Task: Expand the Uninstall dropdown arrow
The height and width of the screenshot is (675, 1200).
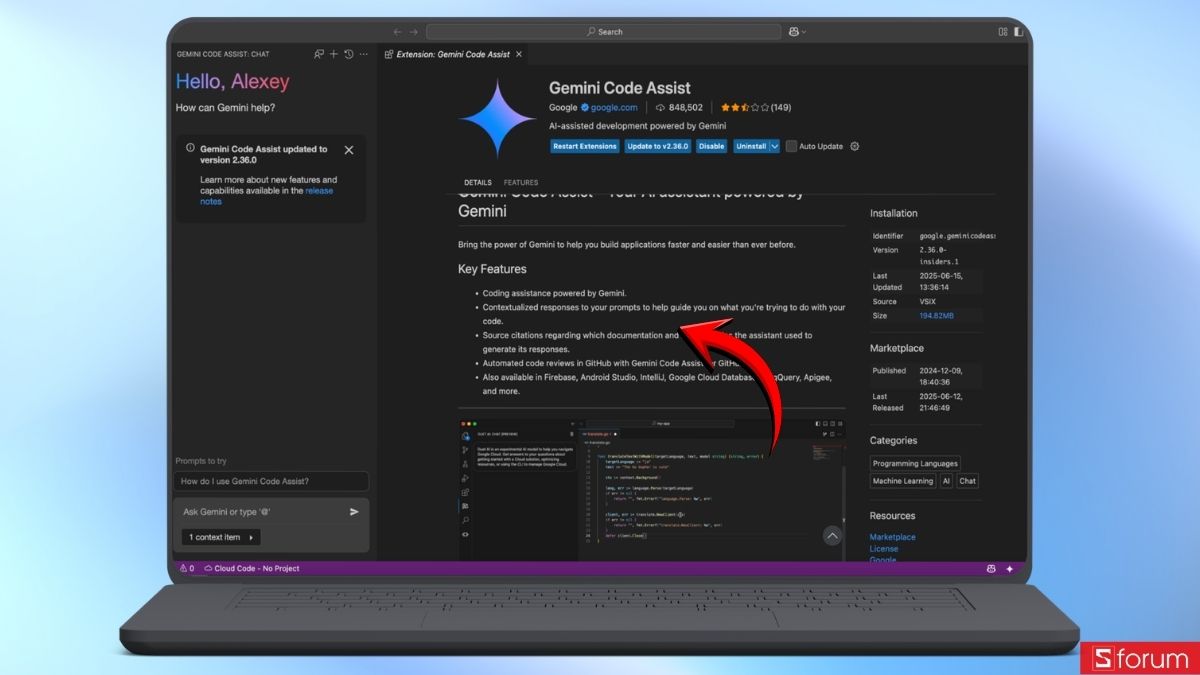Action: (774, 146)
